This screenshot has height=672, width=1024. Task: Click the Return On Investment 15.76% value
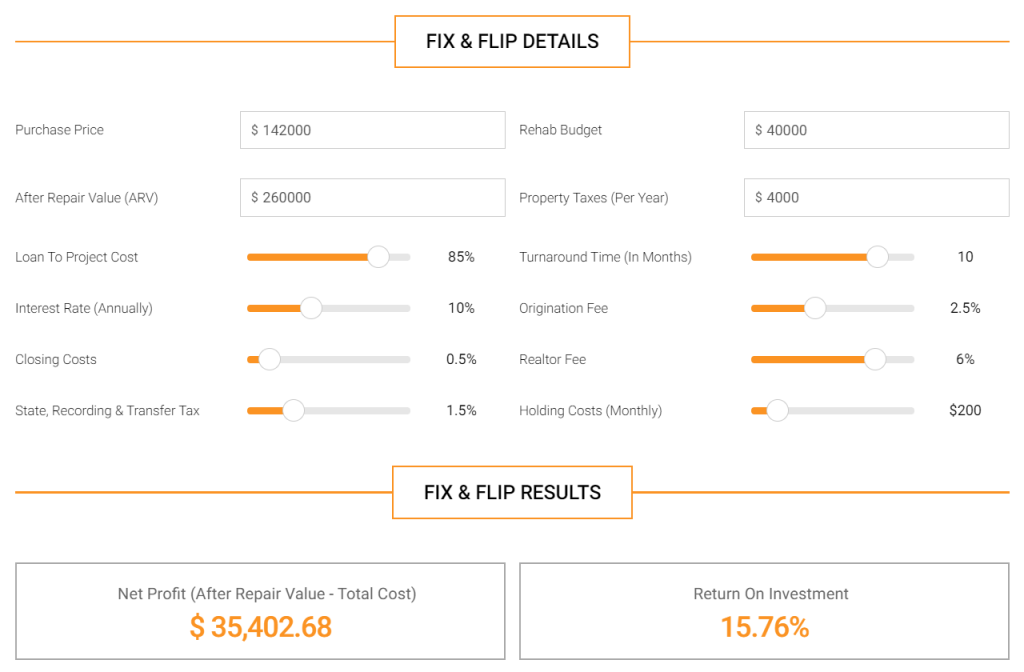click(x=765, y=627)
